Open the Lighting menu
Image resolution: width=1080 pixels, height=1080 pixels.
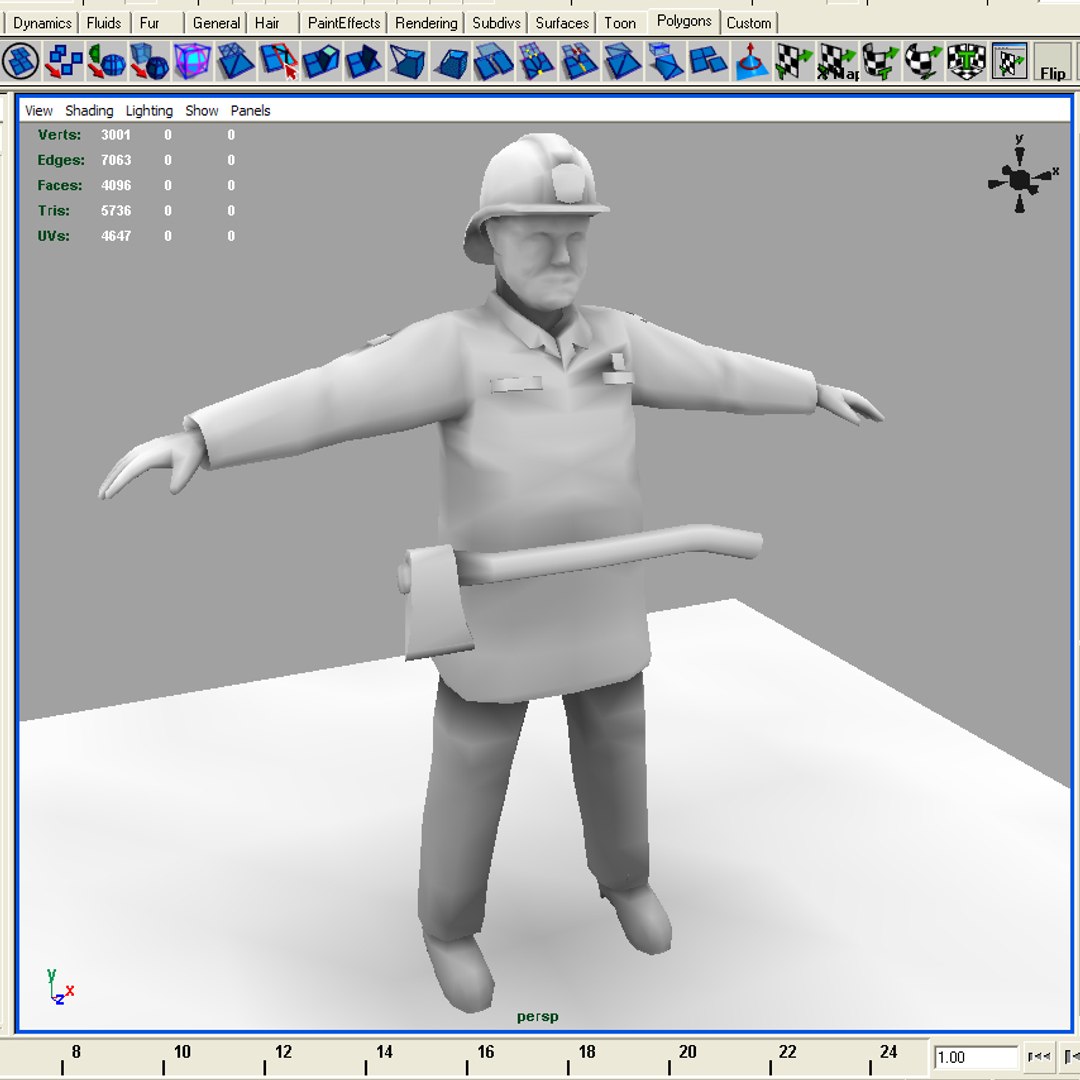pyautogui.click(x=149, y=110)
